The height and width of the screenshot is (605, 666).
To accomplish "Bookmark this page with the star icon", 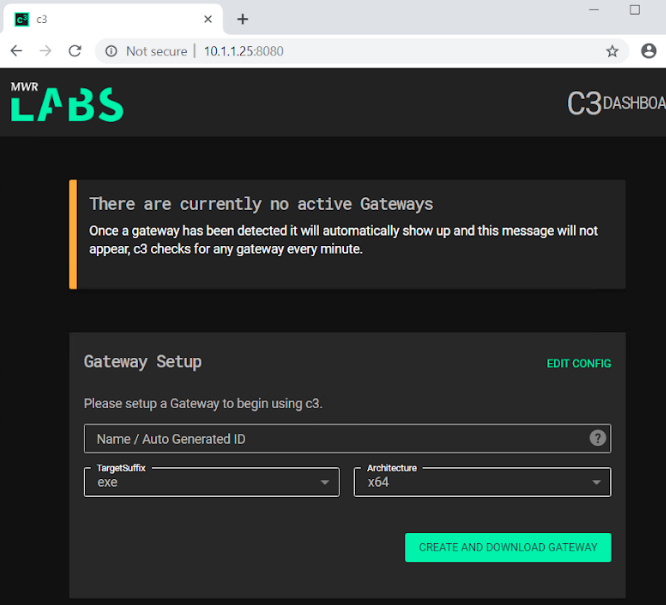I will [x=612, y=51].
